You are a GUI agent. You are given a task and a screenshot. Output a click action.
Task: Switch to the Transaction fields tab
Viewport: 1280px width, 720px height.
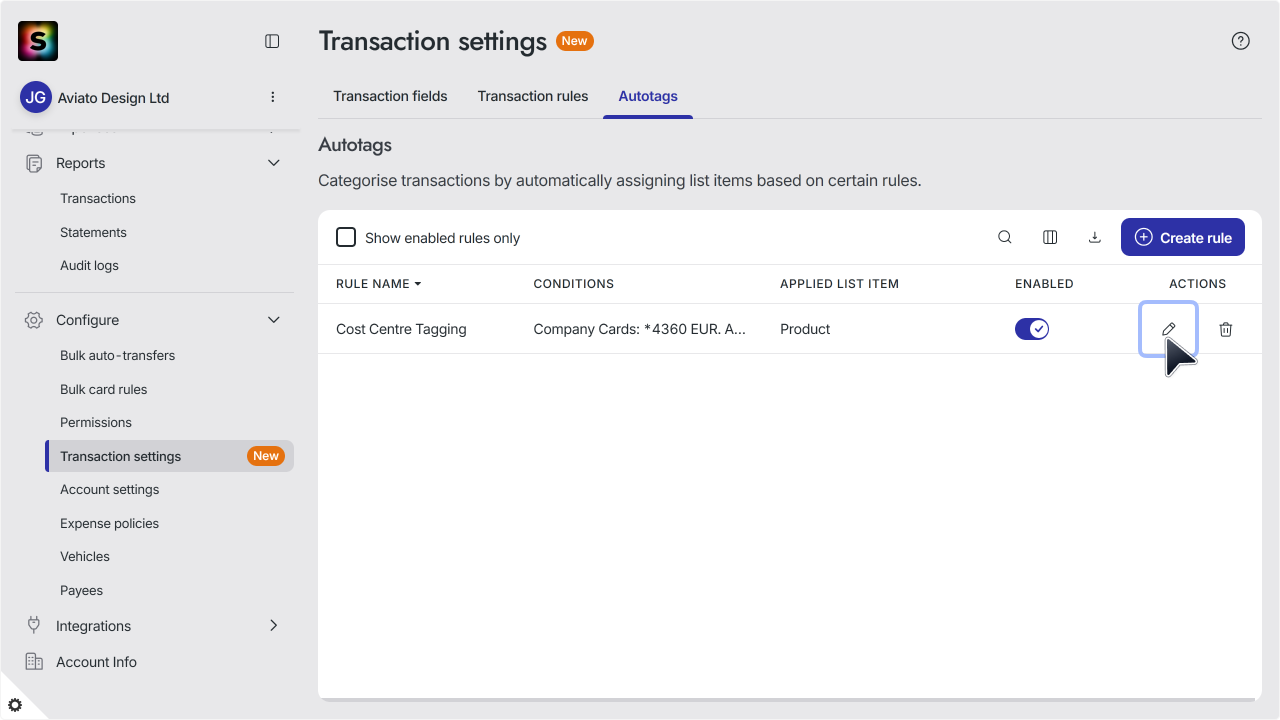click(x=390, y=96)
